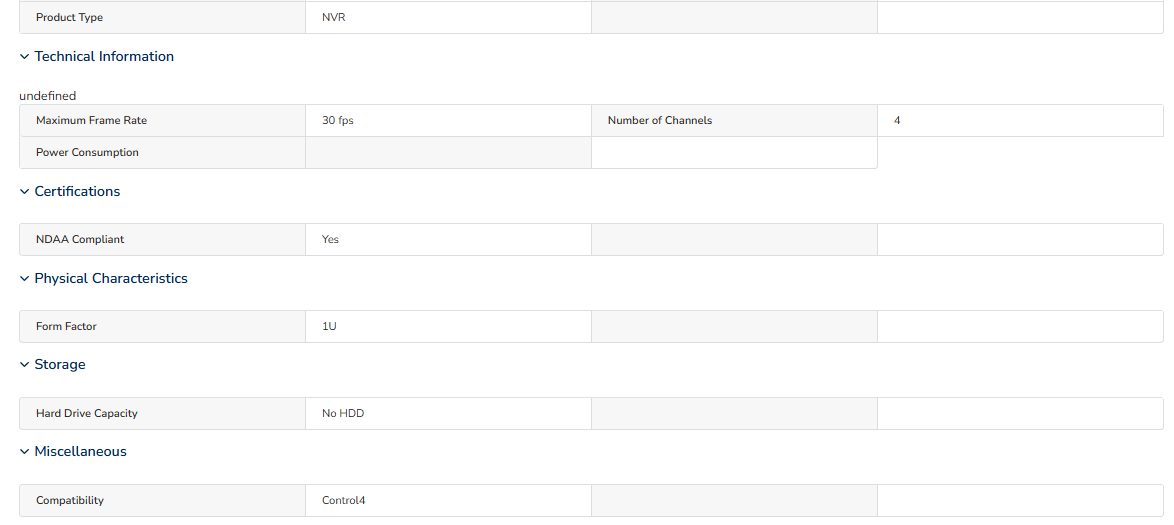Select the NDAA Compliant label cell

162,240
